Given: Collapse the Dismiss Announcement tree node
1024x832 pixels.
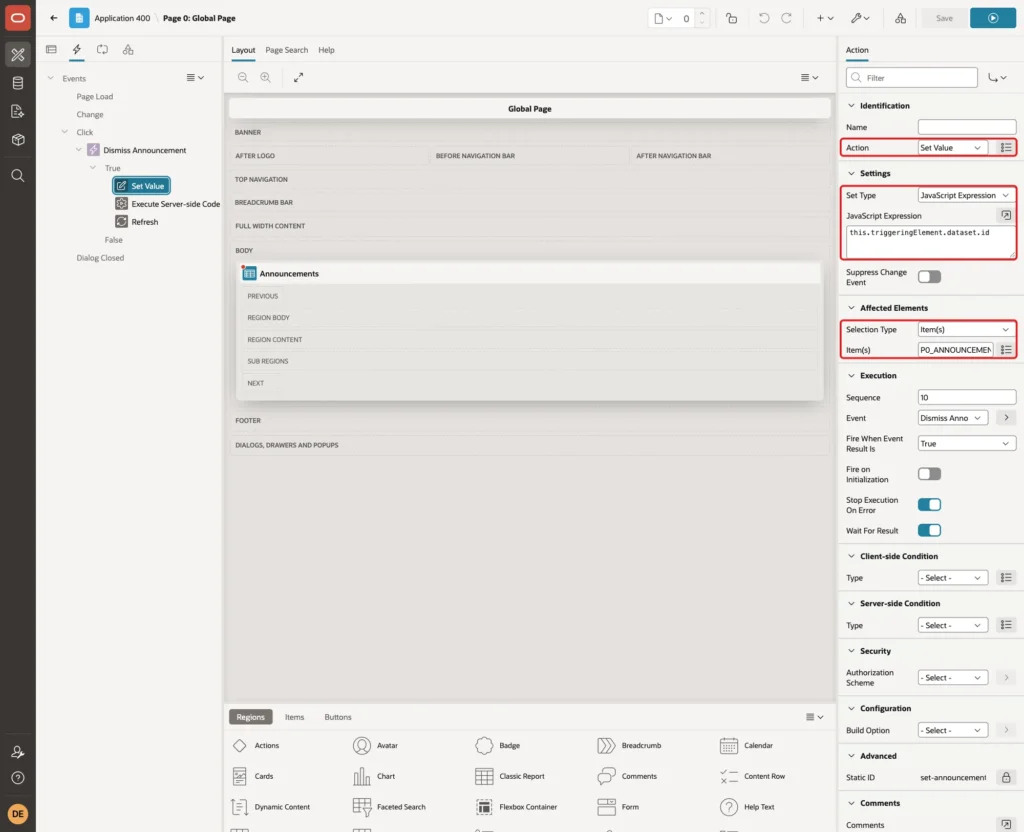Looking at the screenshot, I should (79, 150).
